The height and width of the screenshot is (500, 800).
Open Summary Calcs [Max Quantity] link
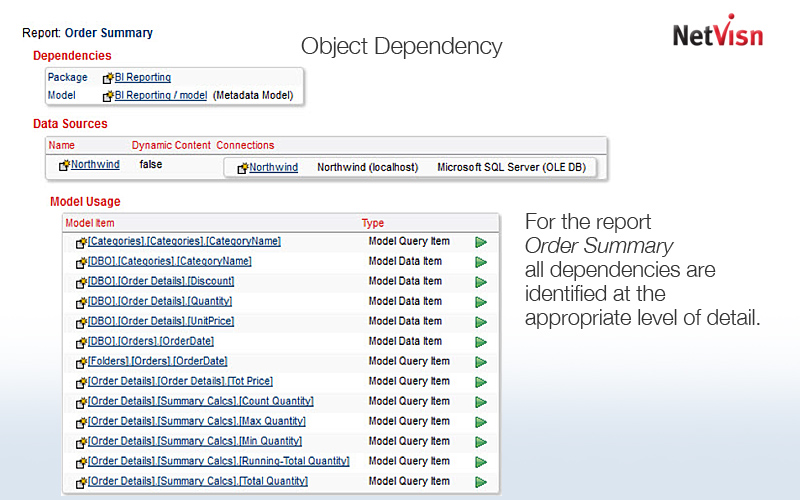tap(196, 421)
